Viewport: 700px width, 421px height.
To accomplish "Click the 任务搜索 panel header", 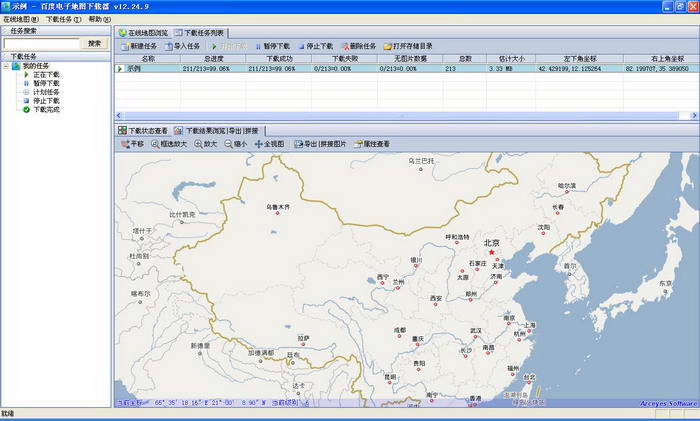I will click(x=56, y=31).
